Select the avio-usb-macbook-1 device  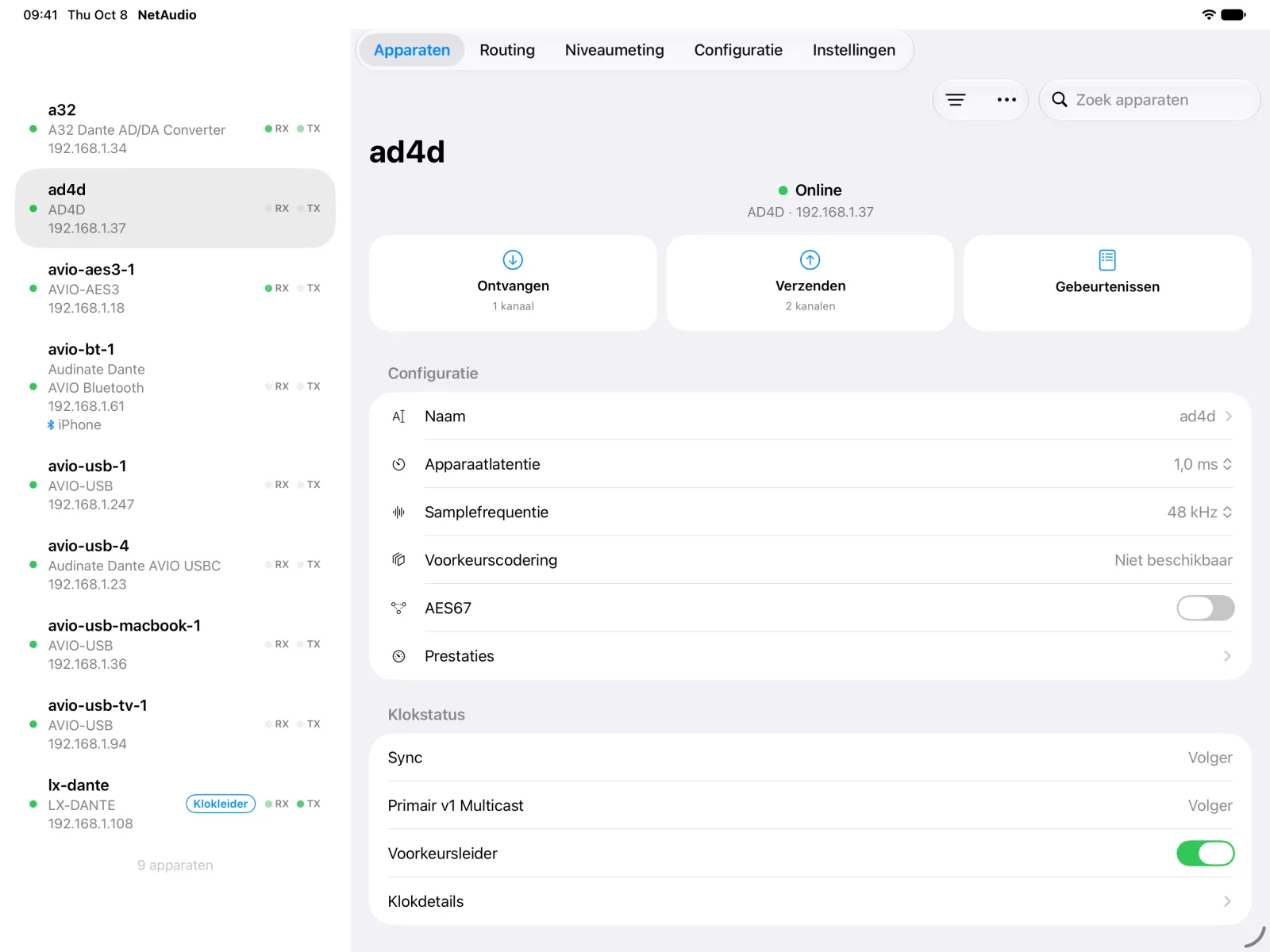[175, 644]
